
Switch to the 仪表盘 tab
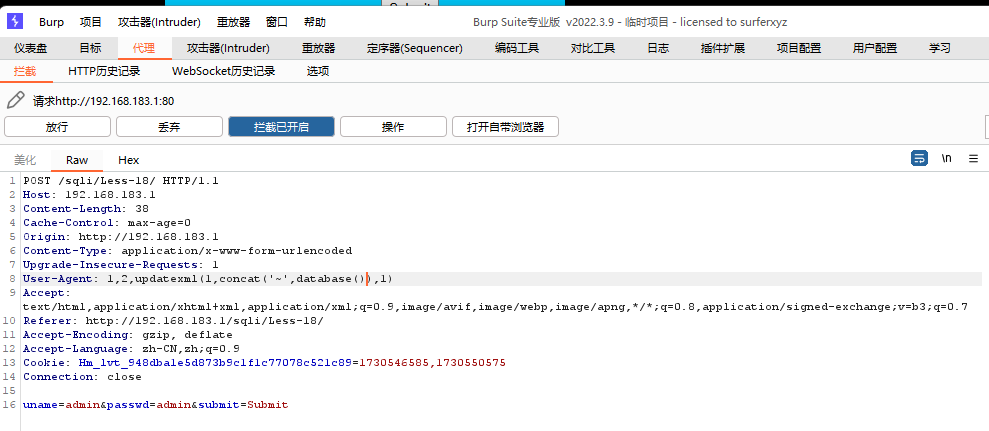click(x=31, y=48)
